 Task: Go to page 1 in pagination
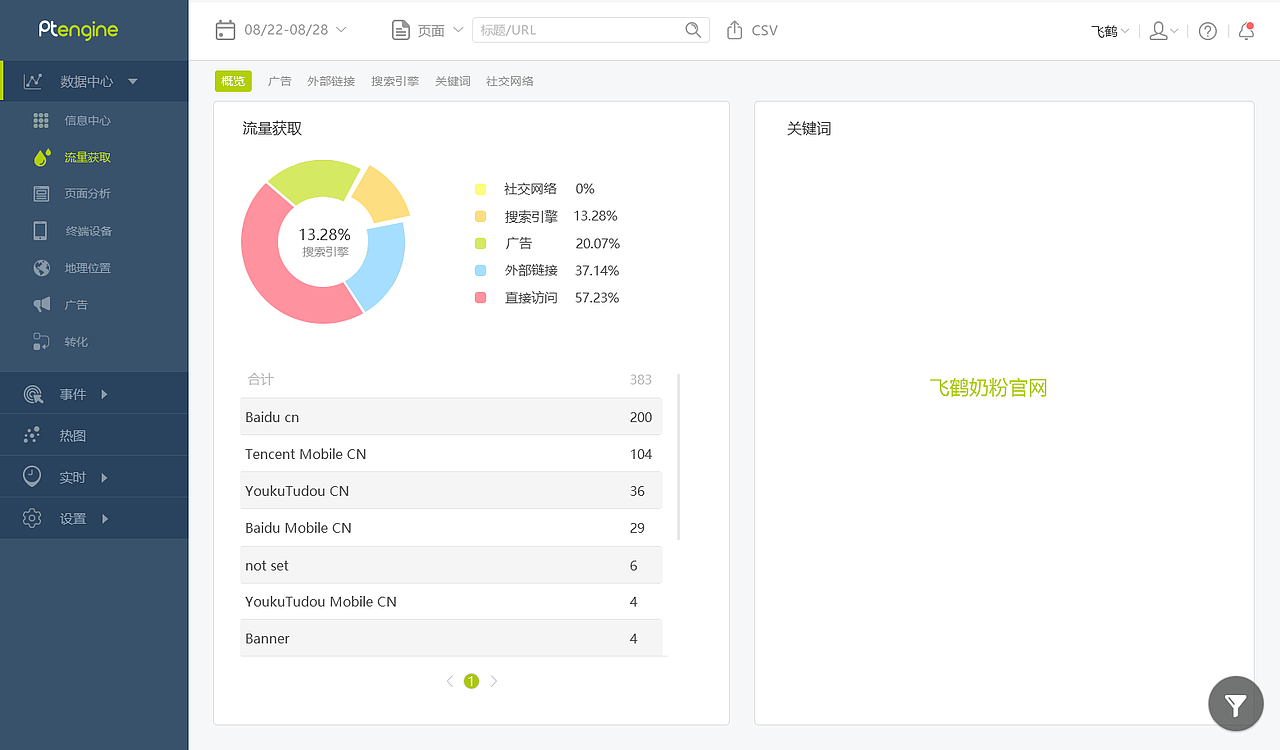[471, 681]
